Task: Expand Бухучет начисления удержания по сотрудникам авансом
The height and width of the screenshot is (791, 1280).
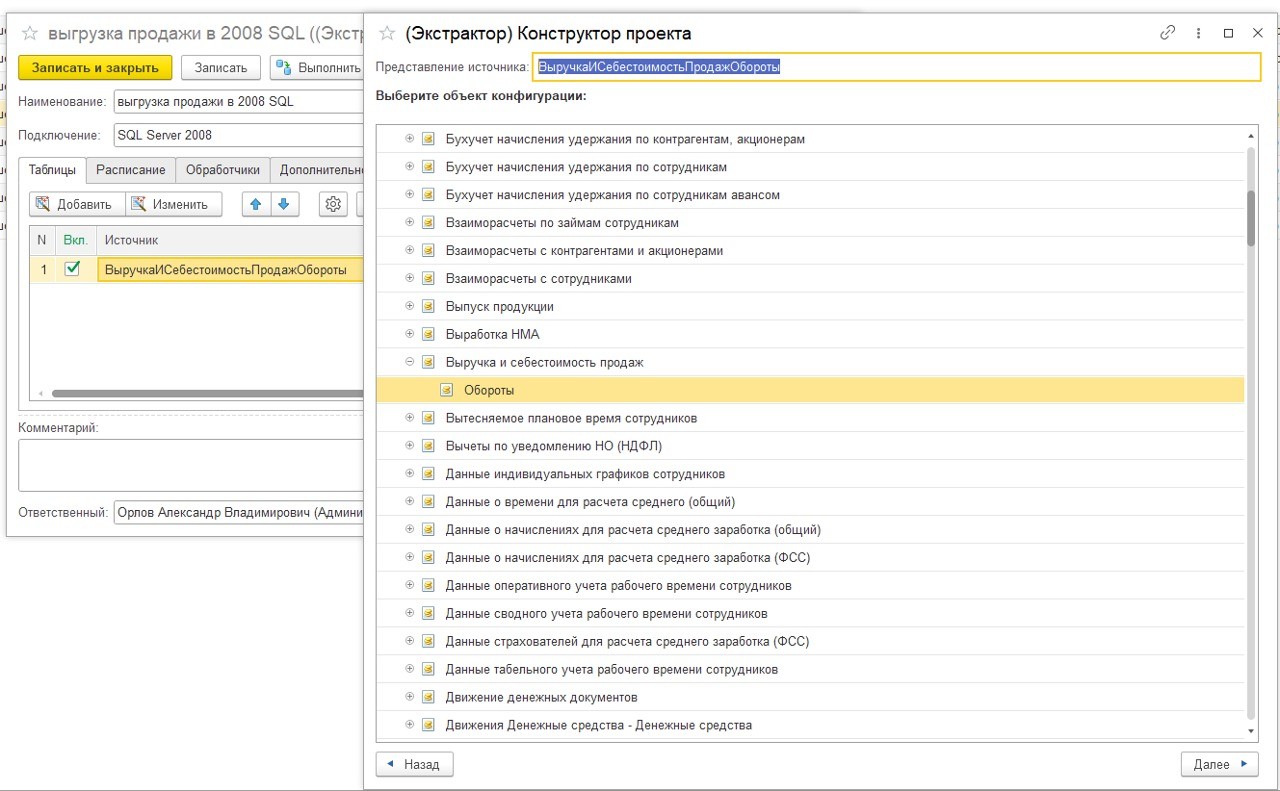Action: tap(409, 194)
